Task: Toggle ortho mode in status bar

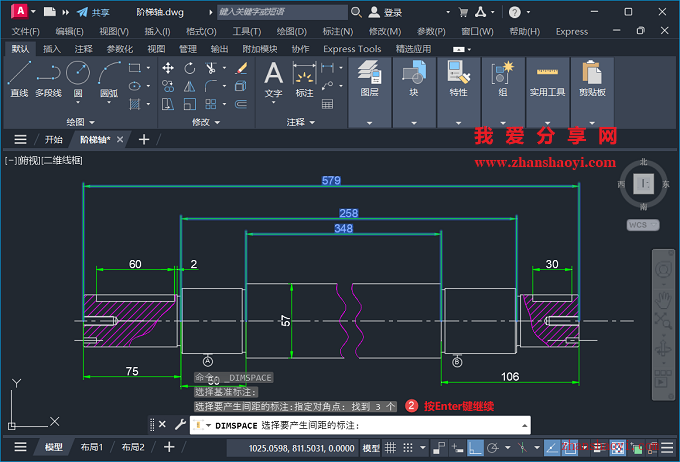Action: (475, 448)
